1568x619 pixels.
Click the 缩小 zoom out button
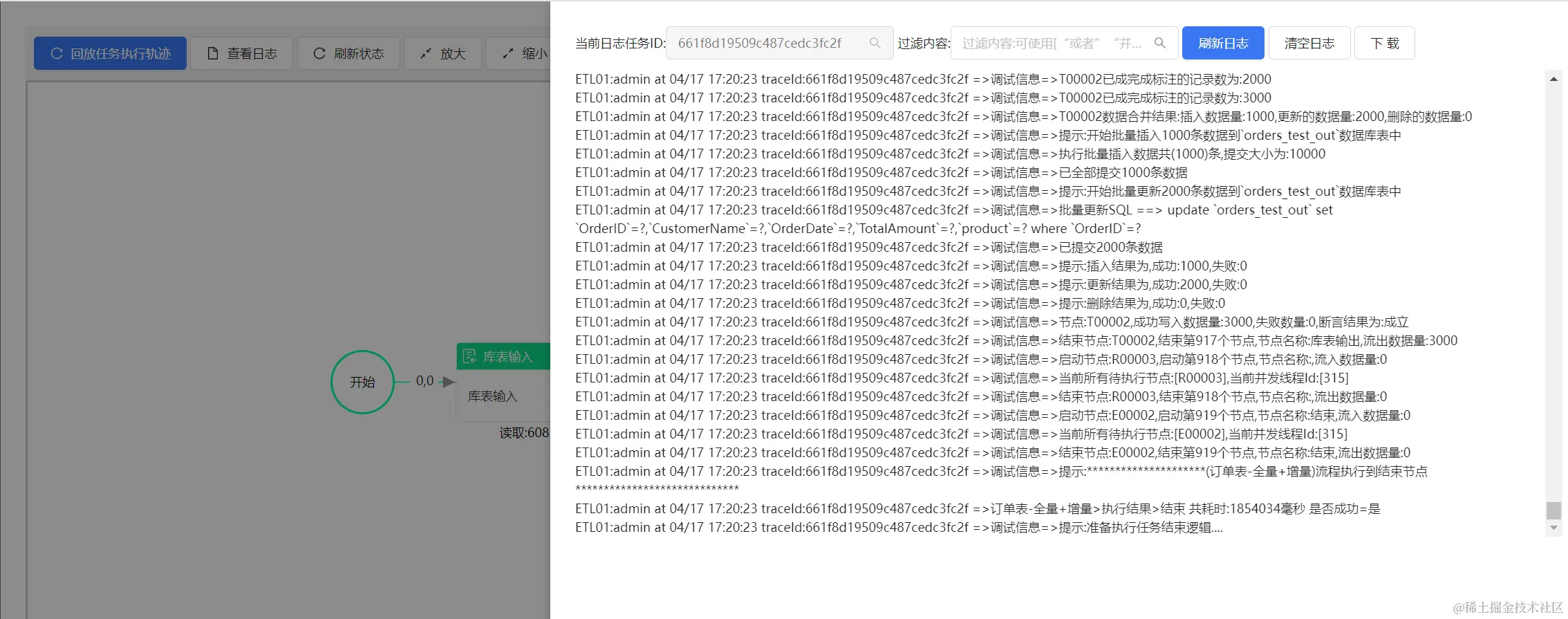pos(519,53)
